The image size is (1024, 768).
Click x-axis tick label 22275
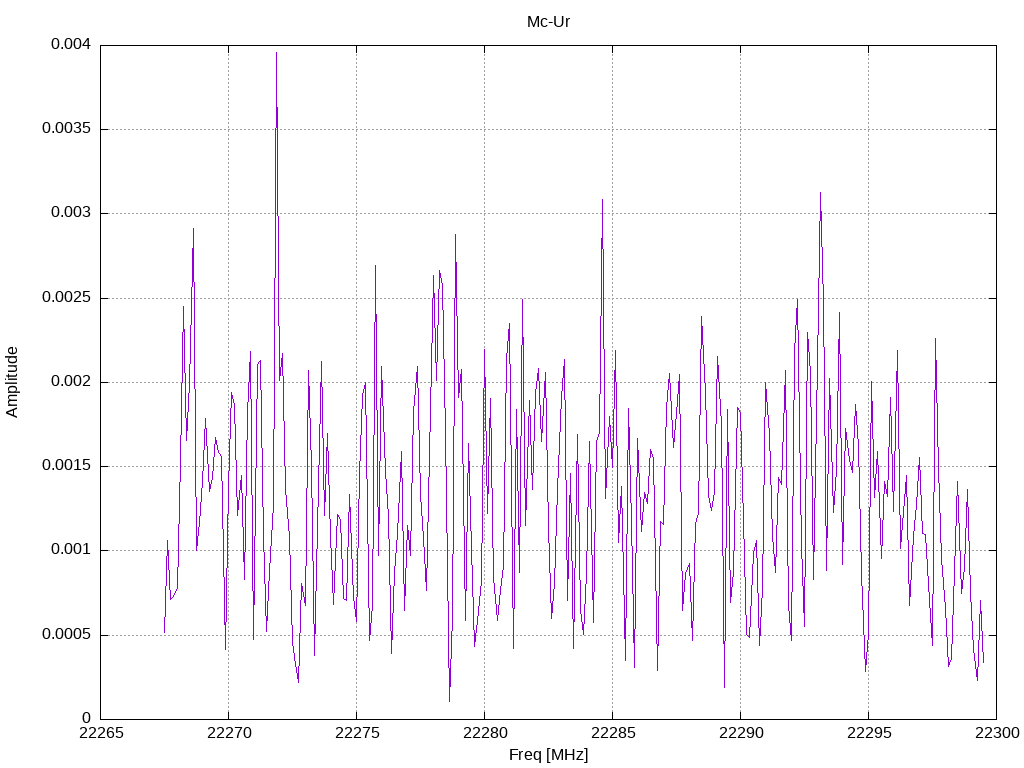pyautogui.click(x=357, y=733)
